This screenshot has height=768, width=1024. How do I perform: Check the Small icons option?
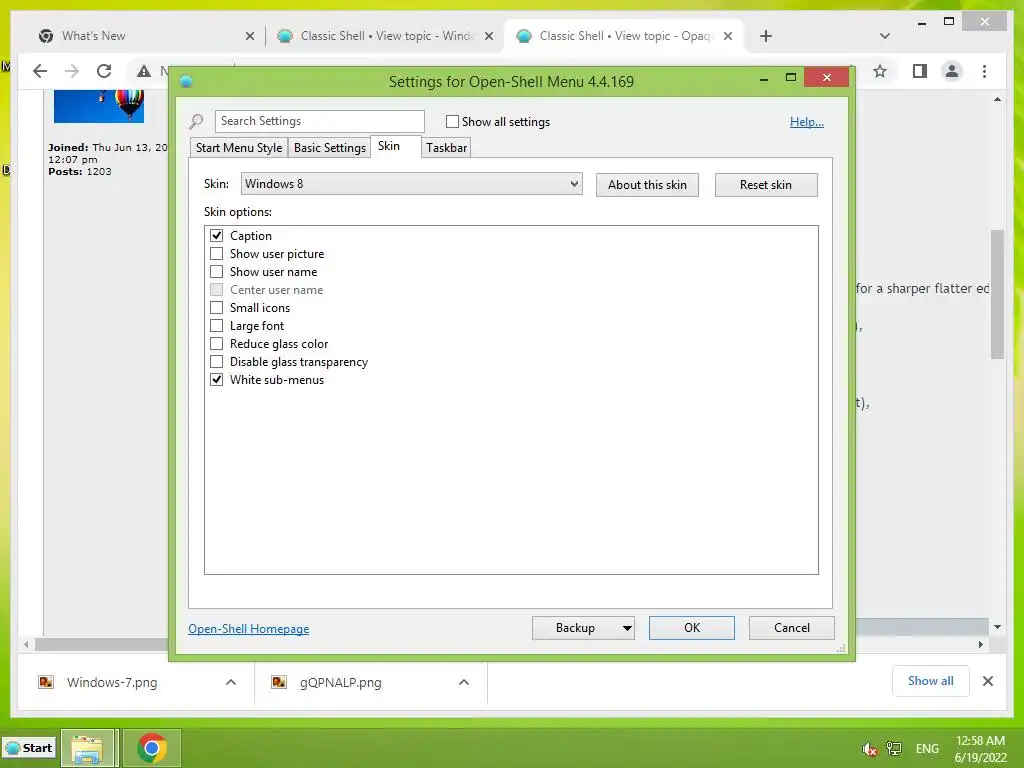click(216, 308)
